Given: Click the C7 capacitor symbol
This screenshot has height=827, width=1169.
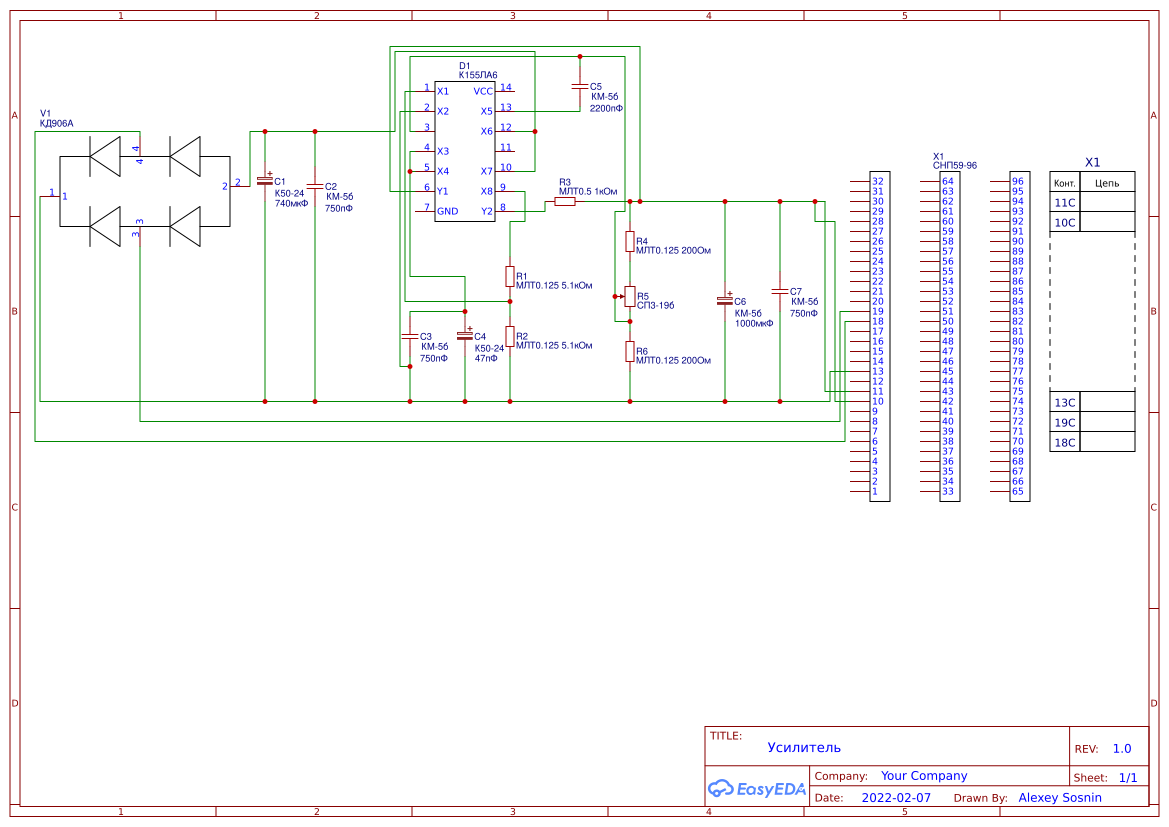Looking at the screenshot, I should pos(780,291).
